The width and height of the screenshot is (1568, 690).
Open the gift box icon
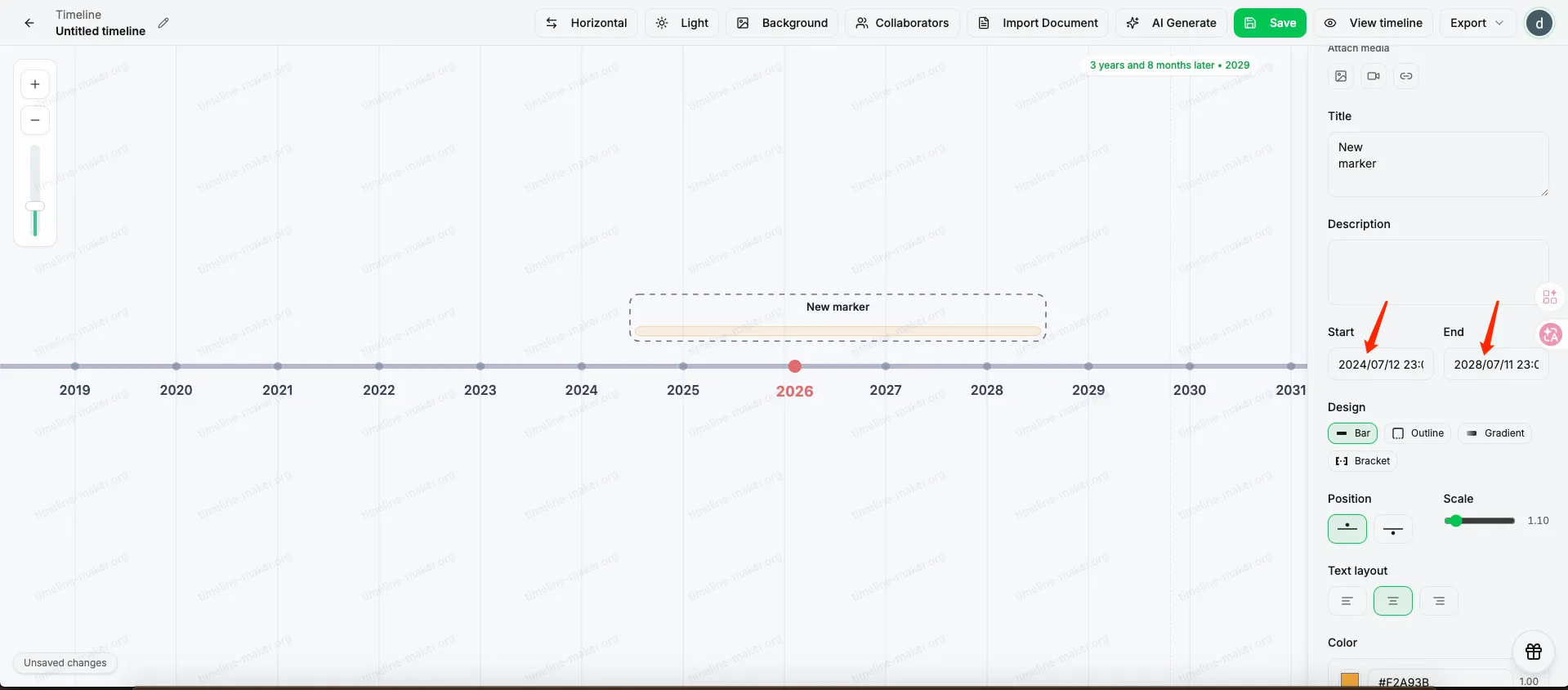pyautogui.click(x=1534, y=652)
